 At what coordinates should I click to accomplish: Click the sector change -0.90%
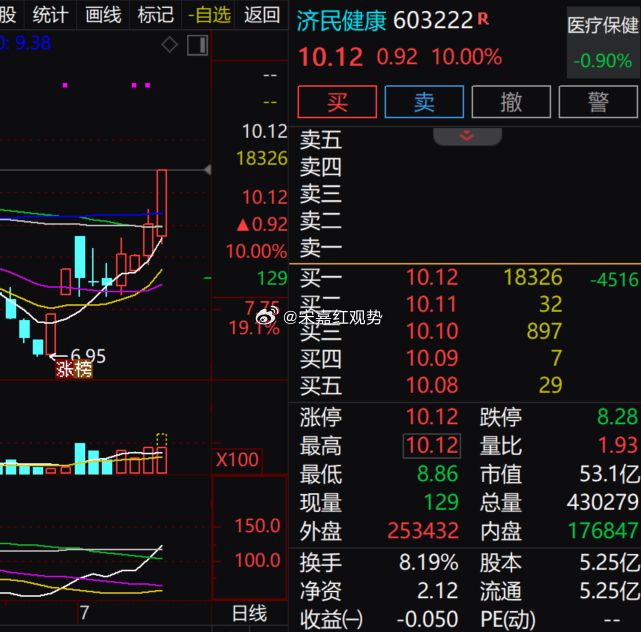point(603,61)
